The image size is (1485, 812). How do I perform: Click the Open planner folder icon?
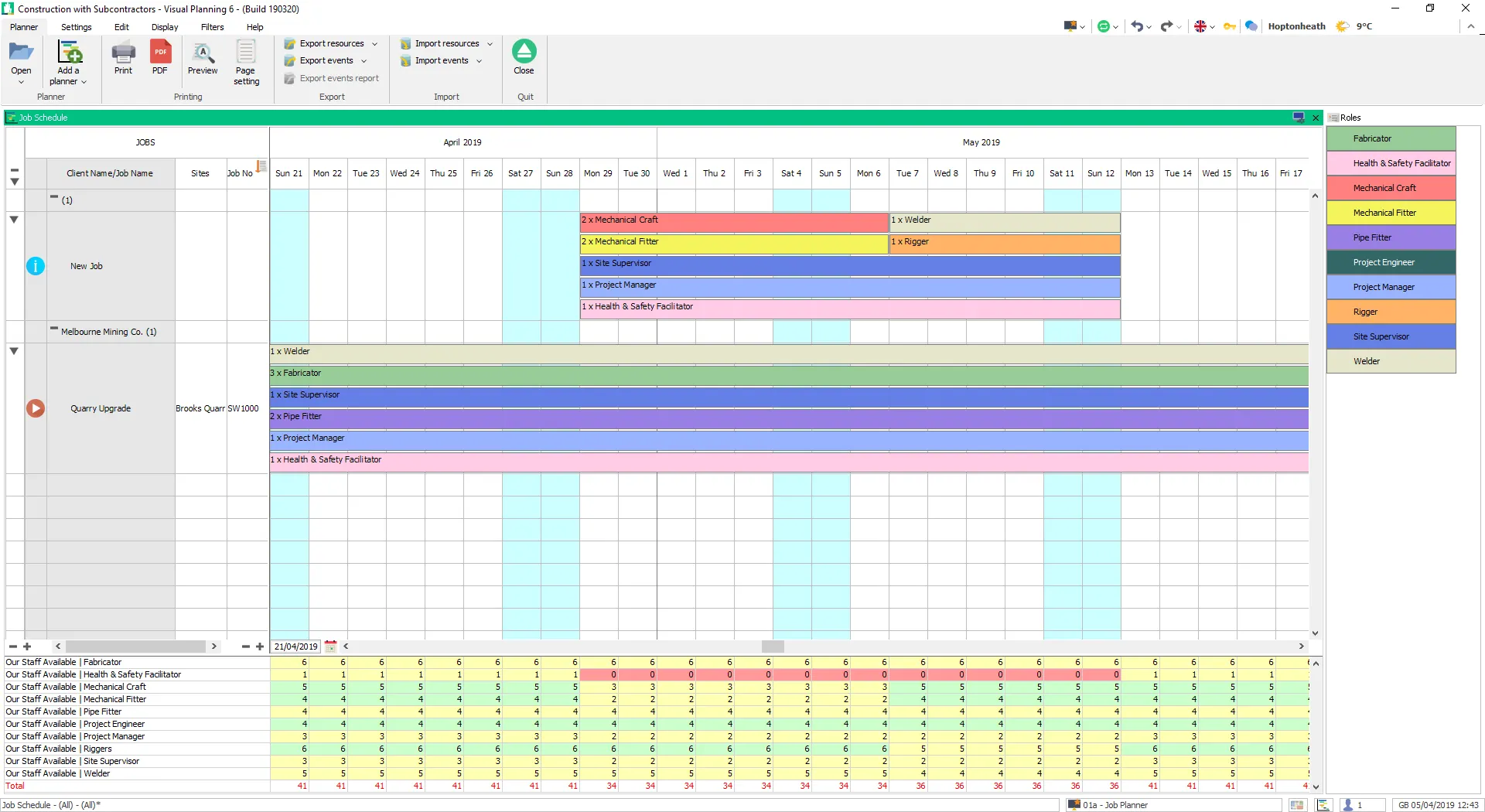(x=21, y=53)
